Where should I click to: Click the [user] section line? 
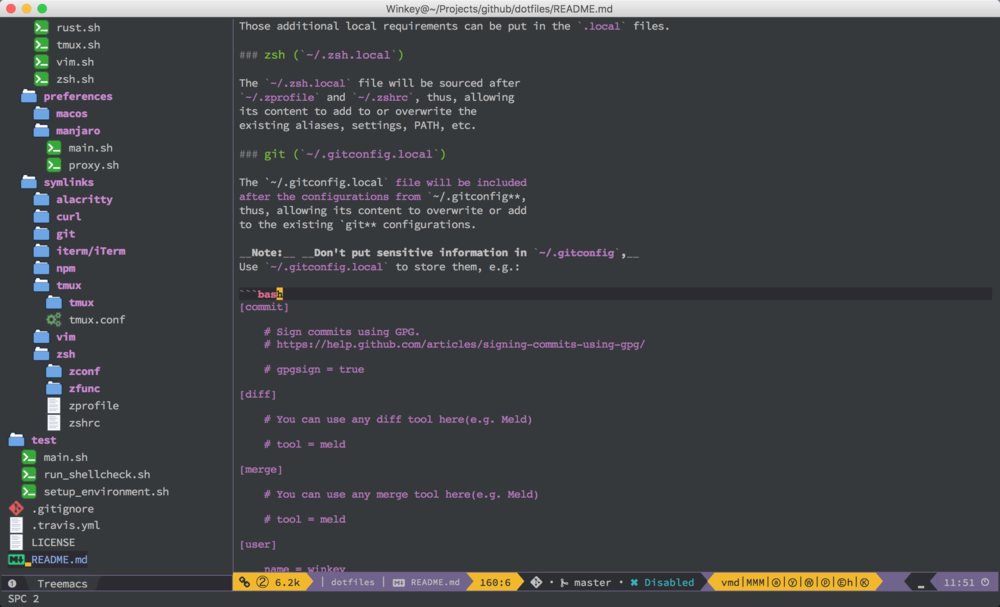point(258,545)
